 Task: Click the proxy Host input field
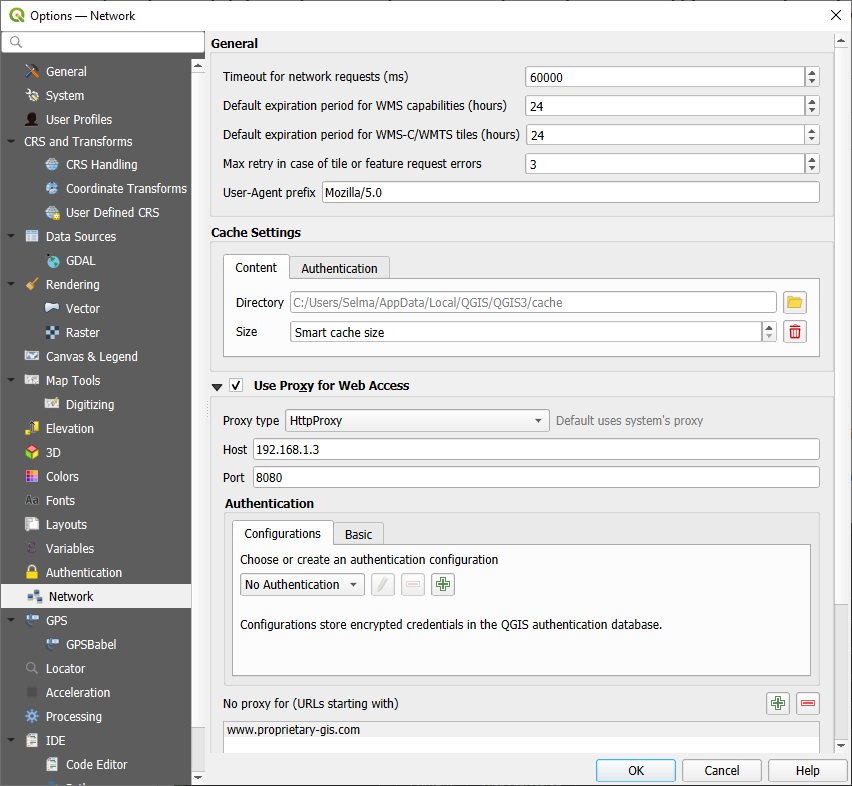point(535,450)
